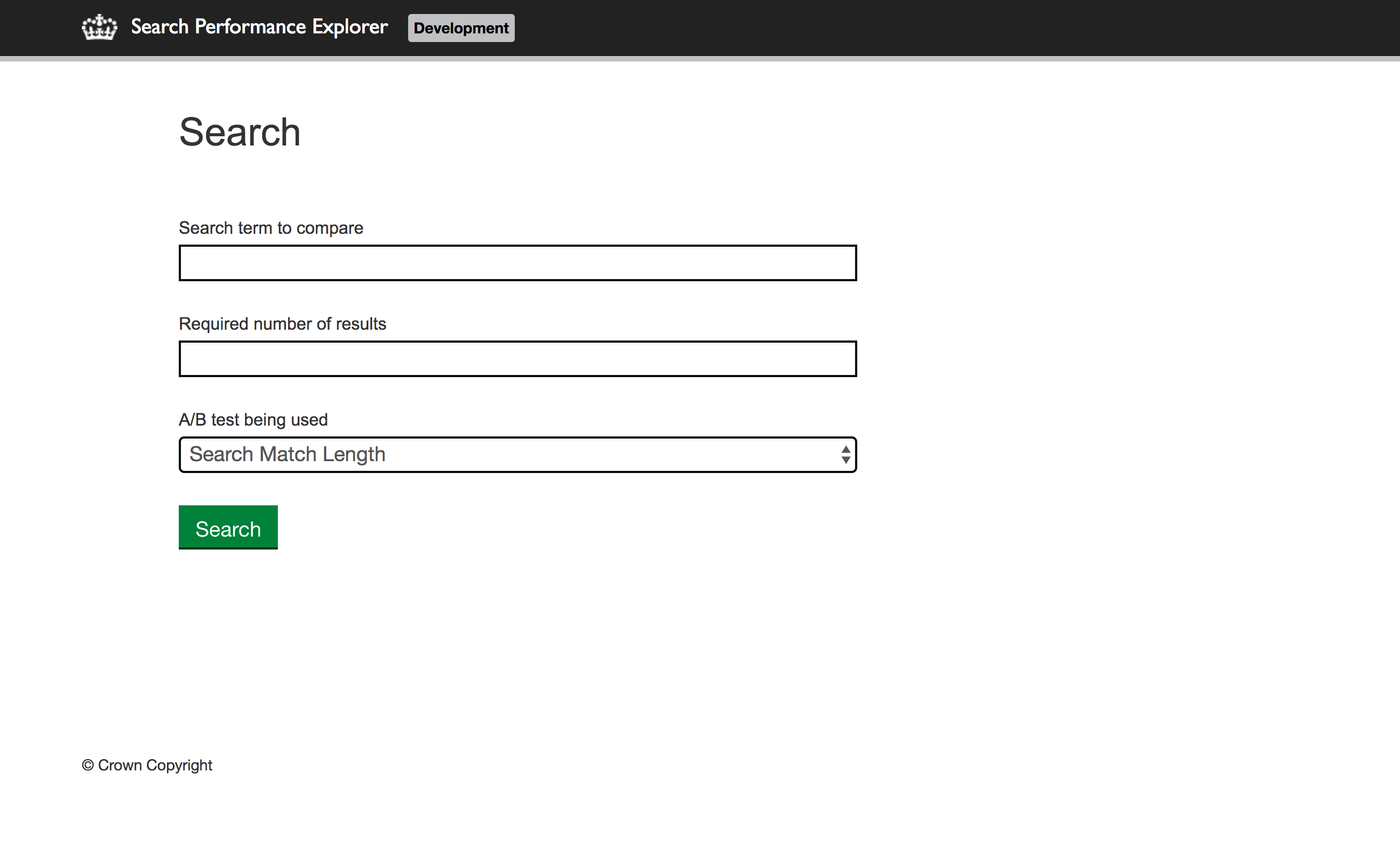Click the dropdown's up-down arrow indicator
This screenshot has width=1400, height=862.
click(x=845, y=454)
